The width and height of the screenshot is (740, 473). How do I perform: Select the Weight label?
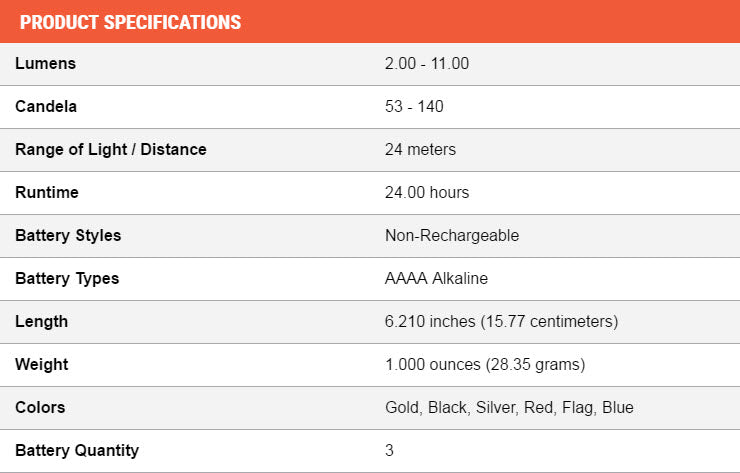point(42,364)
